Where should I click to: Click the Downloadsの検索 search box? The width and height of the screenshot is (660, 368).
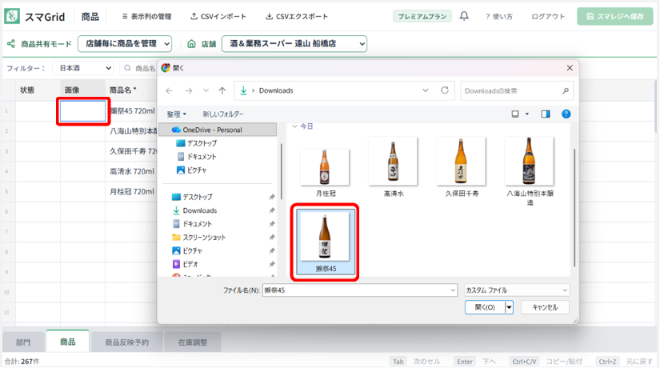pos(517,91)
